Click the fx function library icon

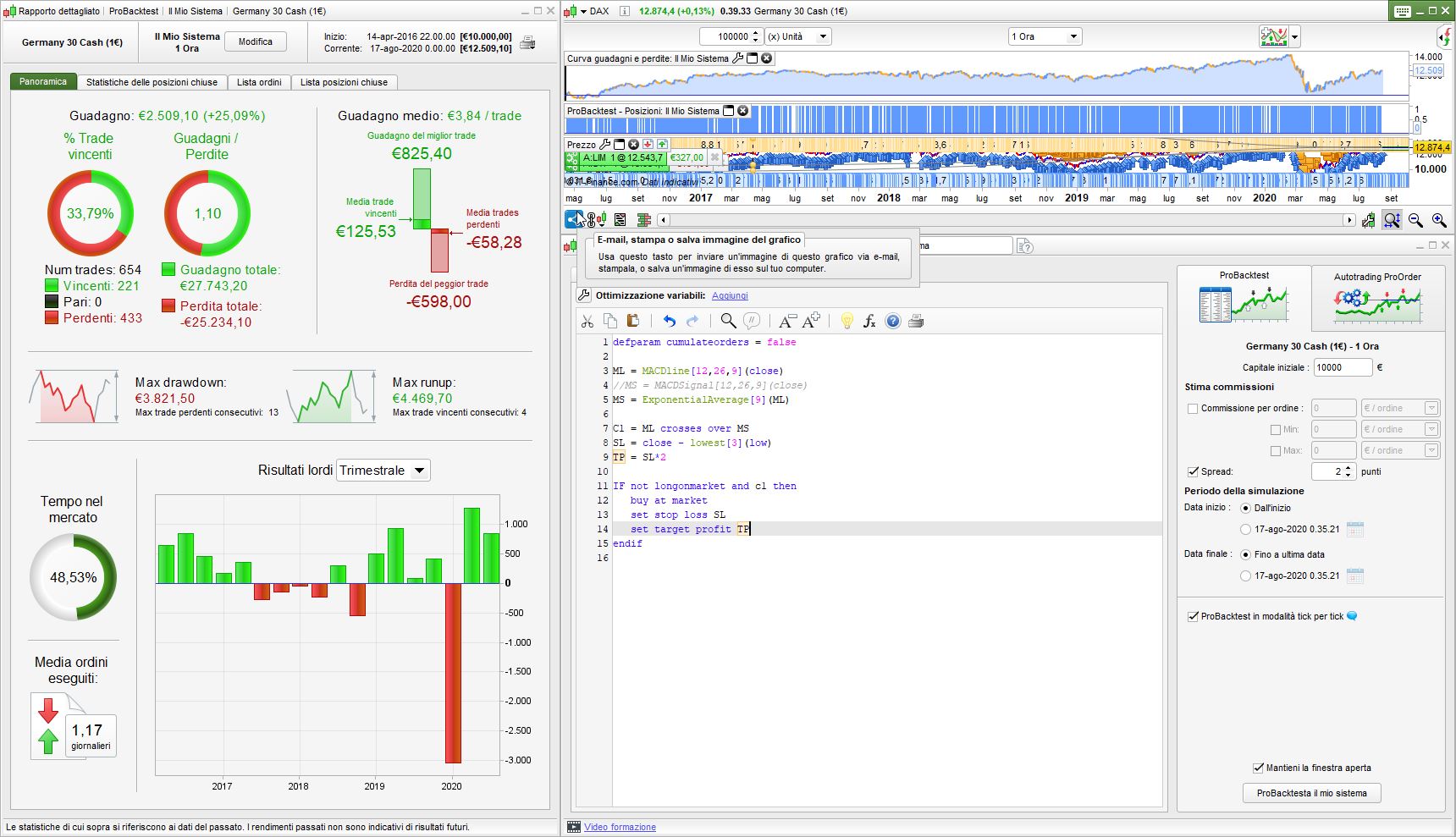click(x=869, y=321)
